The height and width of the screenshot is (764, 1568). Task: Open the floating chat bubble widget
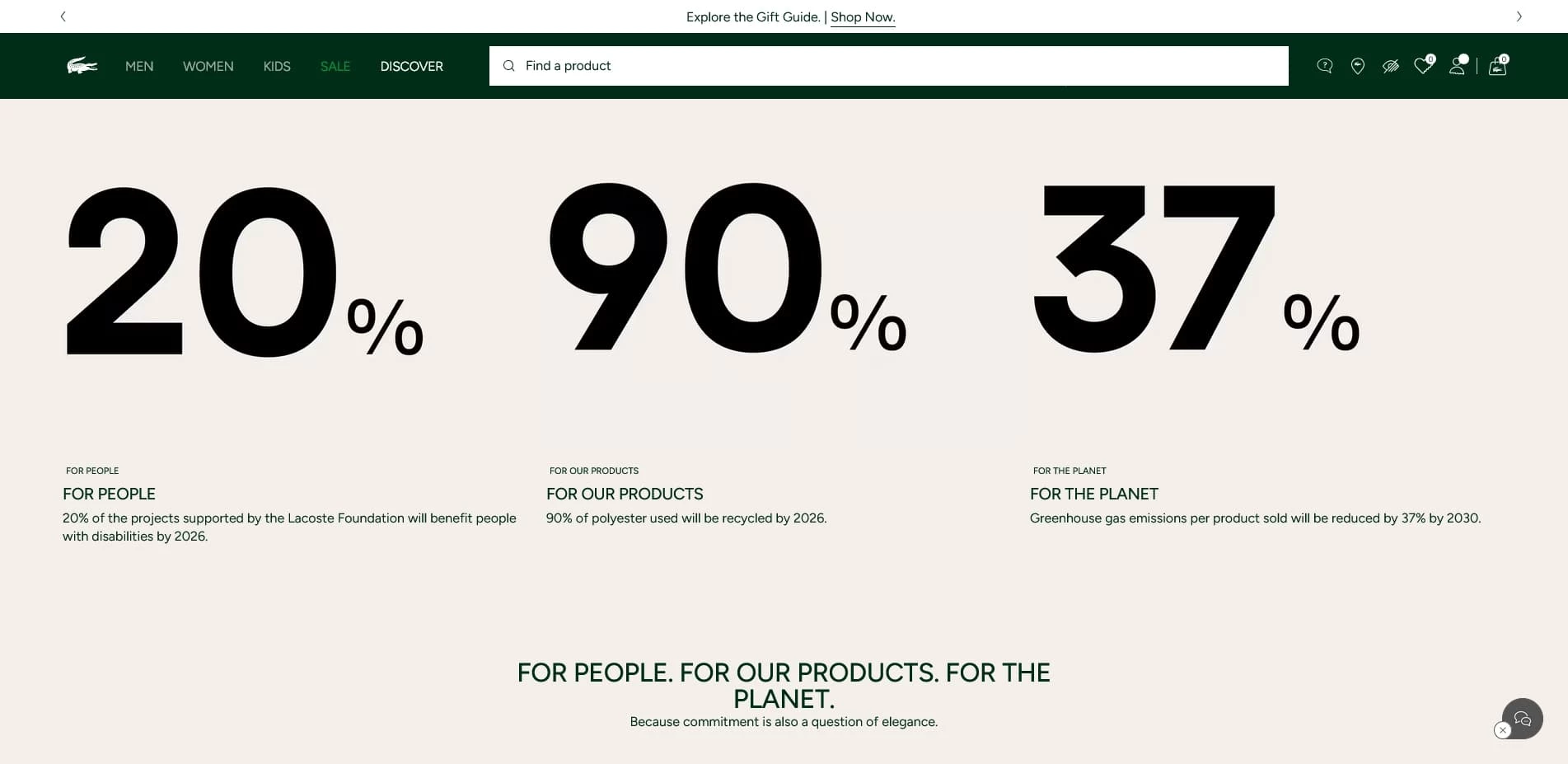point(1524,718)
